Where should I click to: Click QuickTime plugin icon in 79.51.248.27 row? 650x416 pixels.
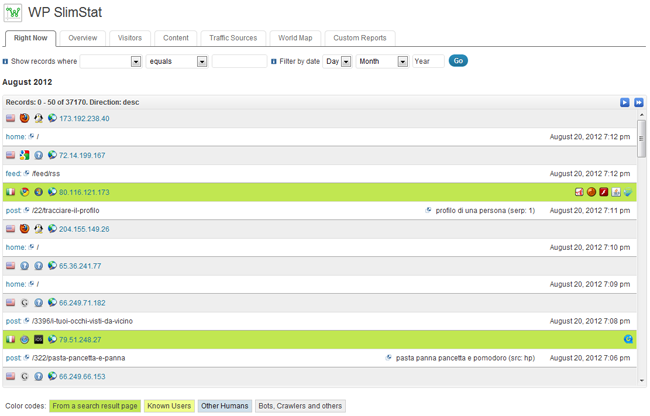[628, 339]
